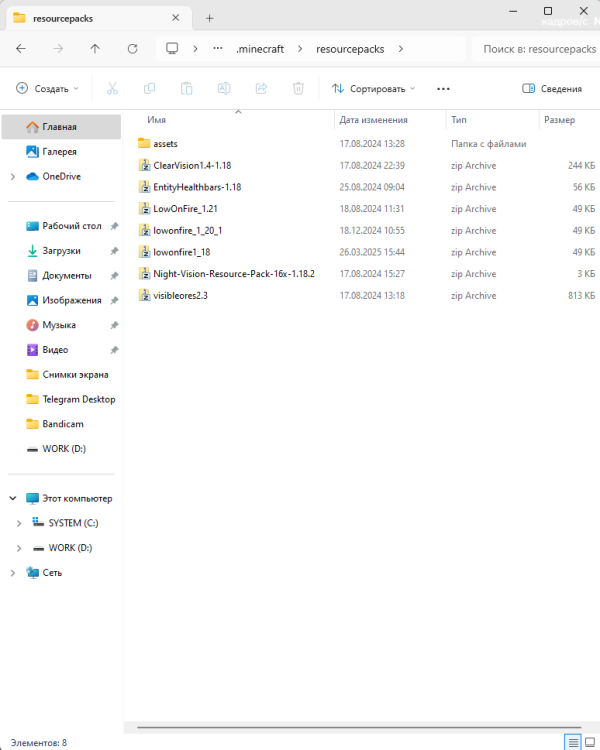Expand the lower WORK (D:) tree node
This screenshot has height=750, width=600.
point(19,548)
